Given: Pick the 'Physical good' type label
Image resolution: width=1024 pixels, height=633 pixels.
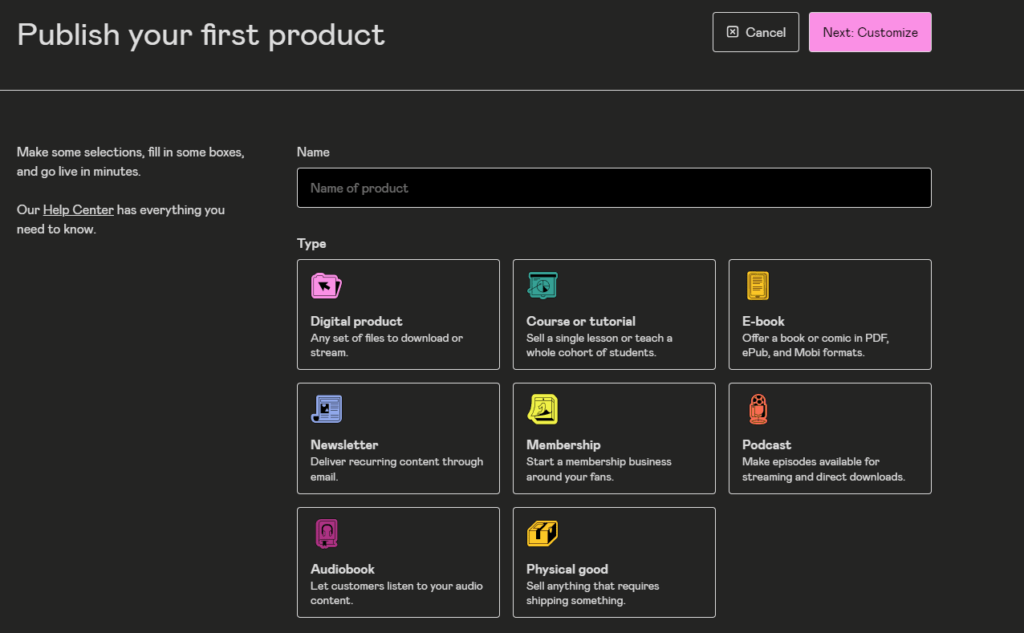Looking at the screenshot, I should [567, 569].
